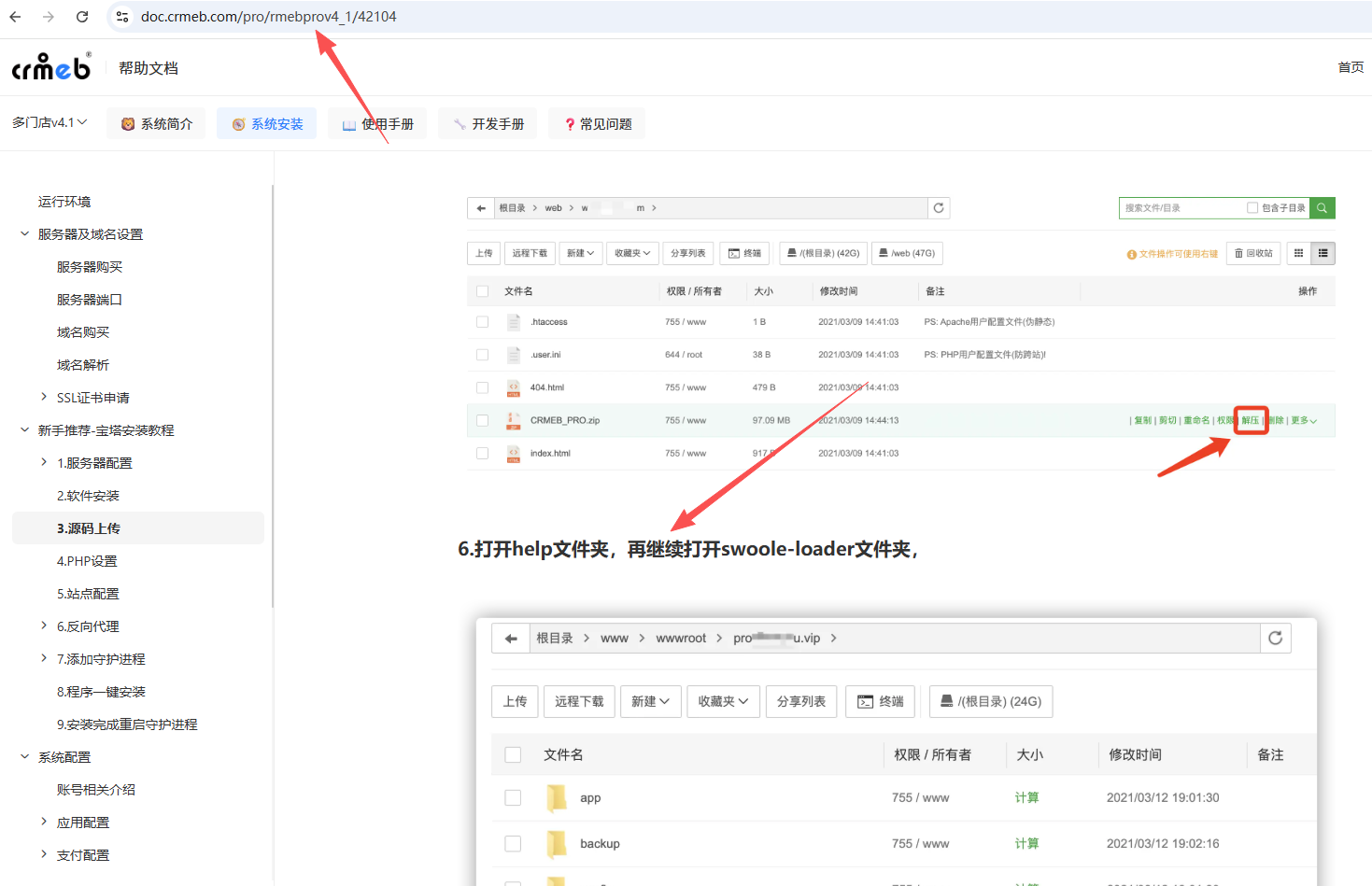
Task: Click the browser forward arrow
Action: (x=49, y=17)
